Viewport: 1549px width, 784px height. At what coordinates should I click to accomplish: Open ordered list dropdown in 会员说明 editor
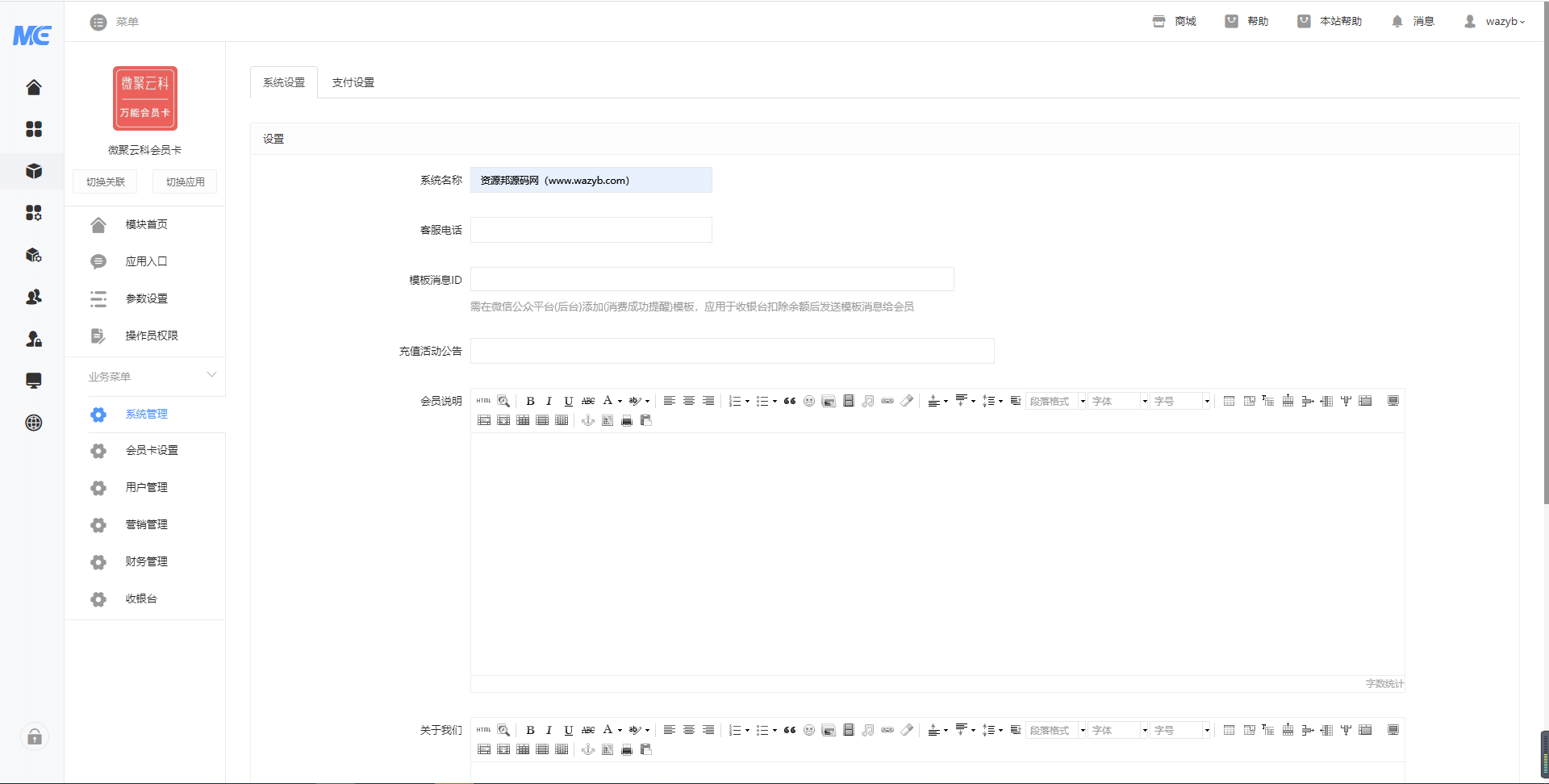[747, 401]
